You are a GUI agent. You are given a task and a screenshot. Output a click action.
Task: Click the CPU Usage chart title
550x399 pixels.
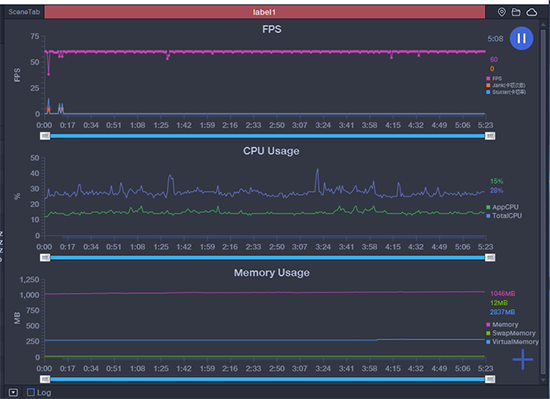pos(271,151)
